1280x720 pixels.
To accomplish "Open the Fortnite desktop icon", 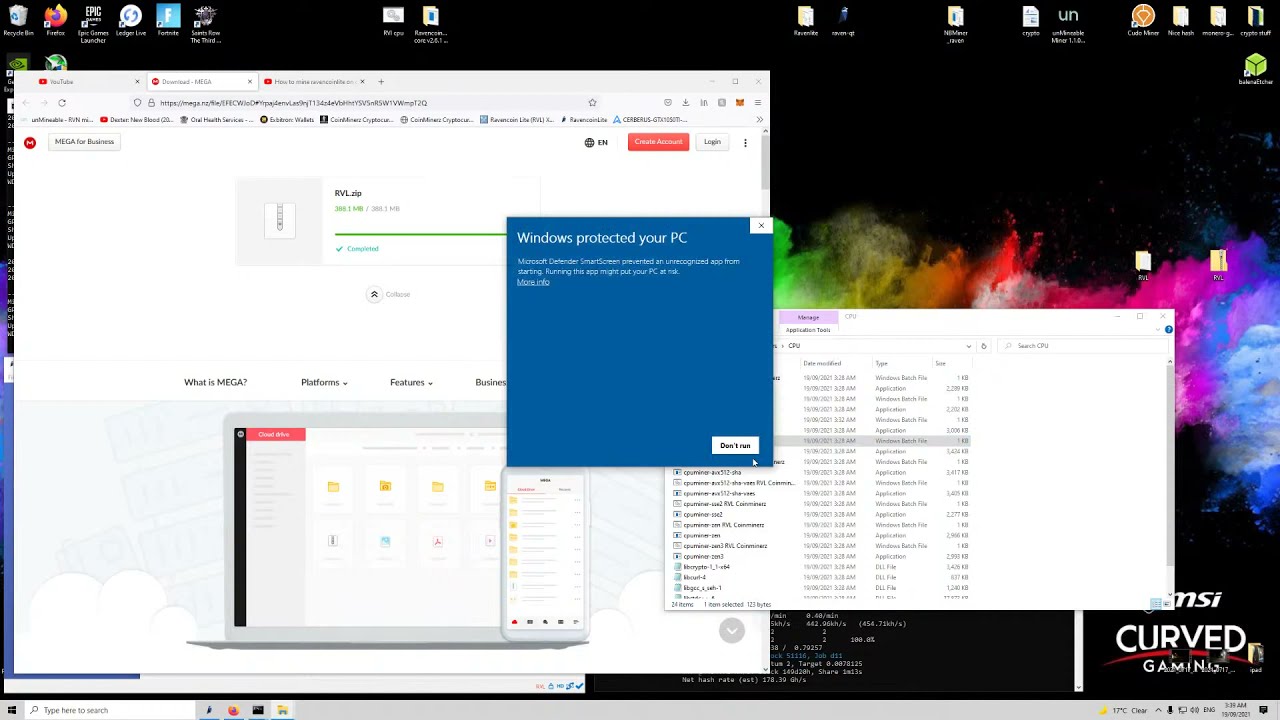I will tap(168, 22).
